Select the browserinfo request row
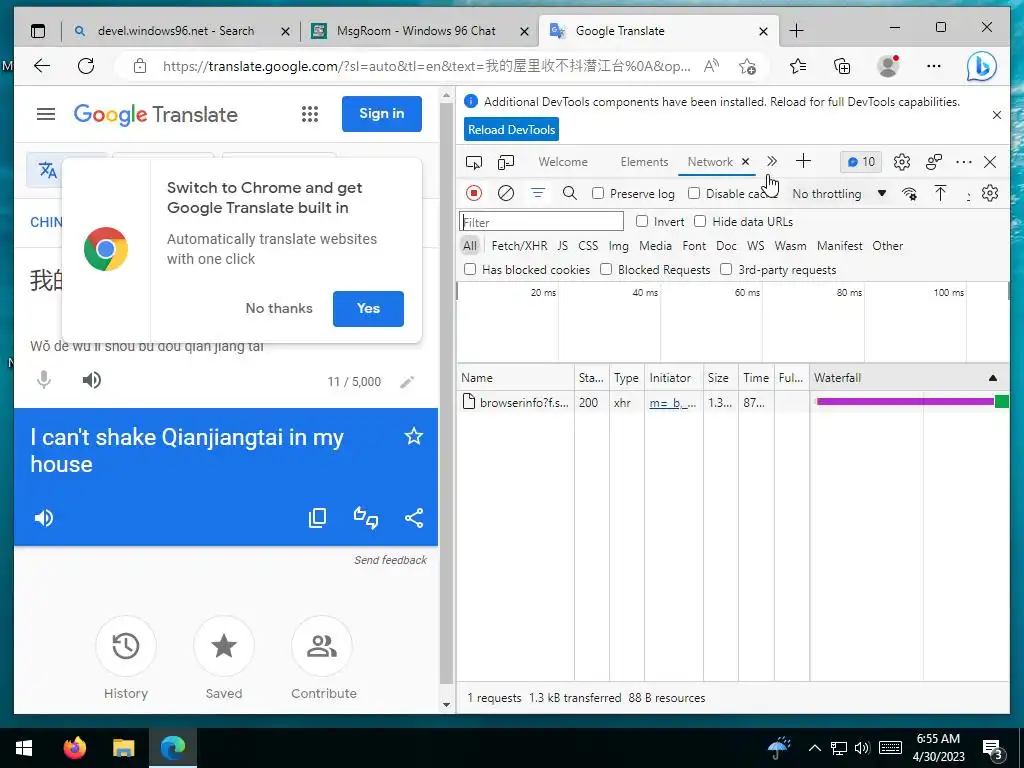1024x768 pixels. coord(733,402)
